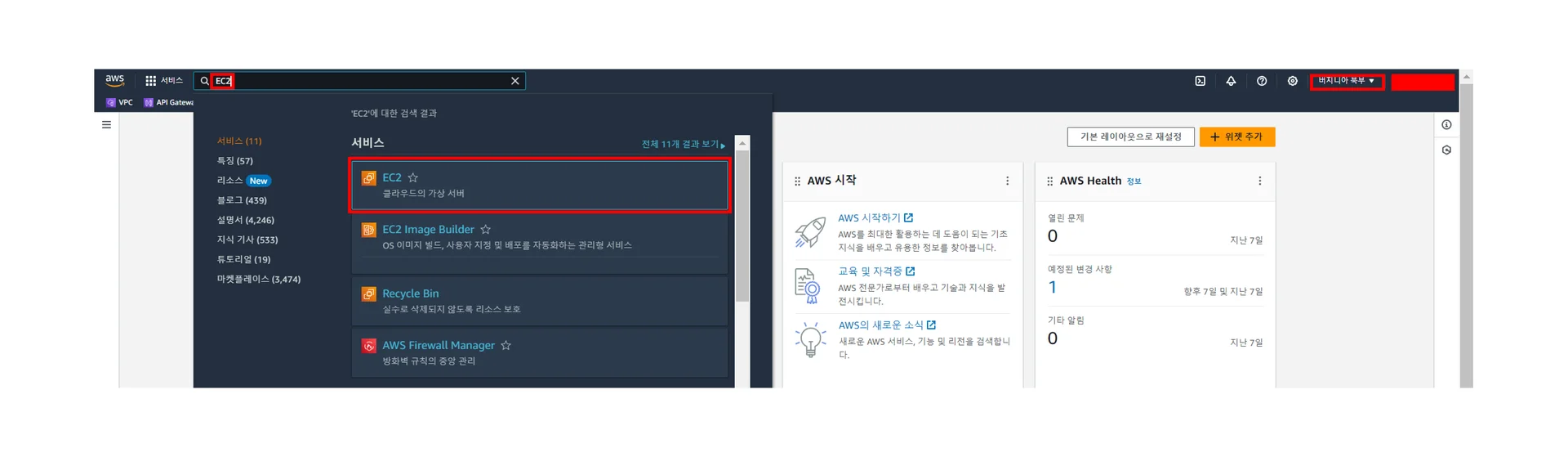Click the 위젯 추가 button
This screenshot has height=457, width=1568.
click(1237, 137)
